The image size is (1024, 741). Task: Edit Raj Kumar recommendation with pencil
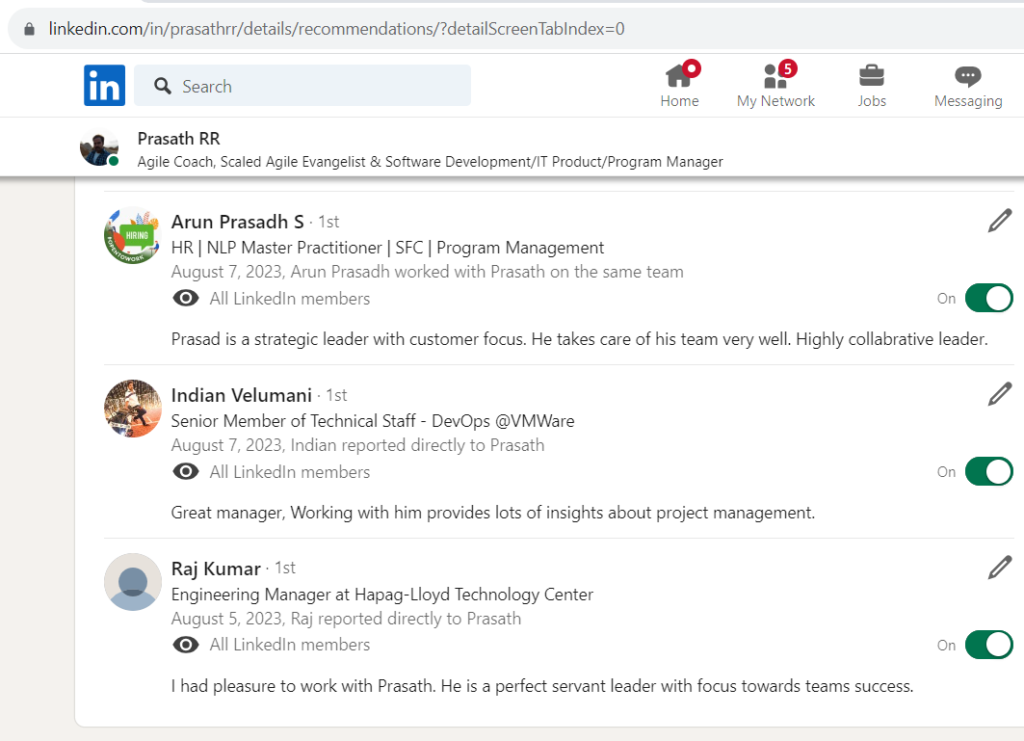(1000, 568)
